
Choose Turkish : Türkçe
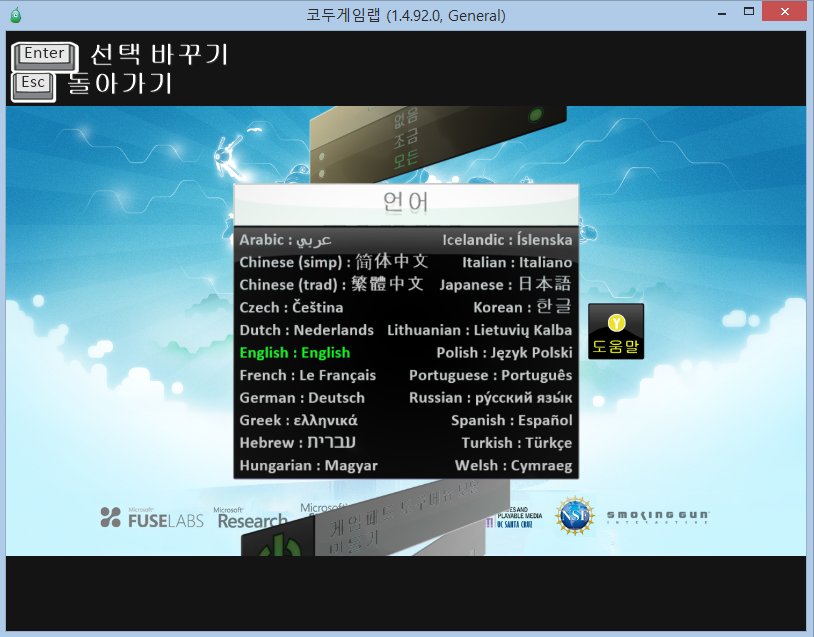(517, 443)
